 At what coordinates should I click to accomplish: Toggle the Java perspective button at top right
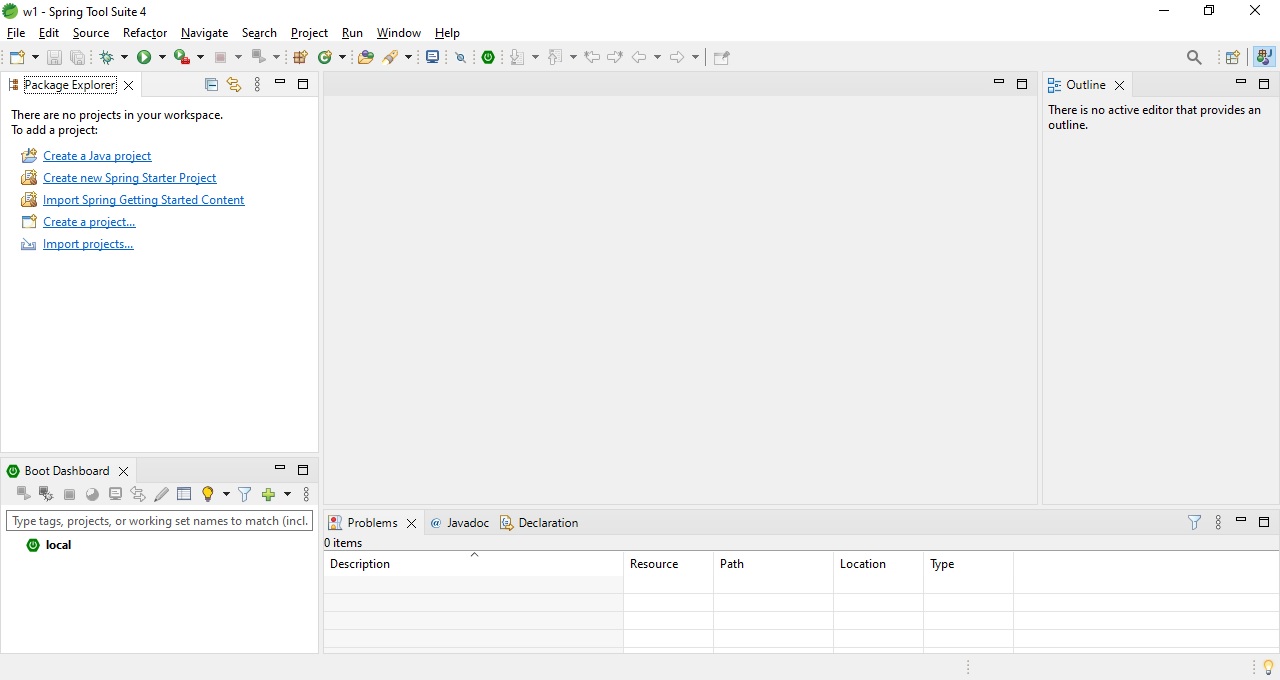click(x=1265, y=57)
